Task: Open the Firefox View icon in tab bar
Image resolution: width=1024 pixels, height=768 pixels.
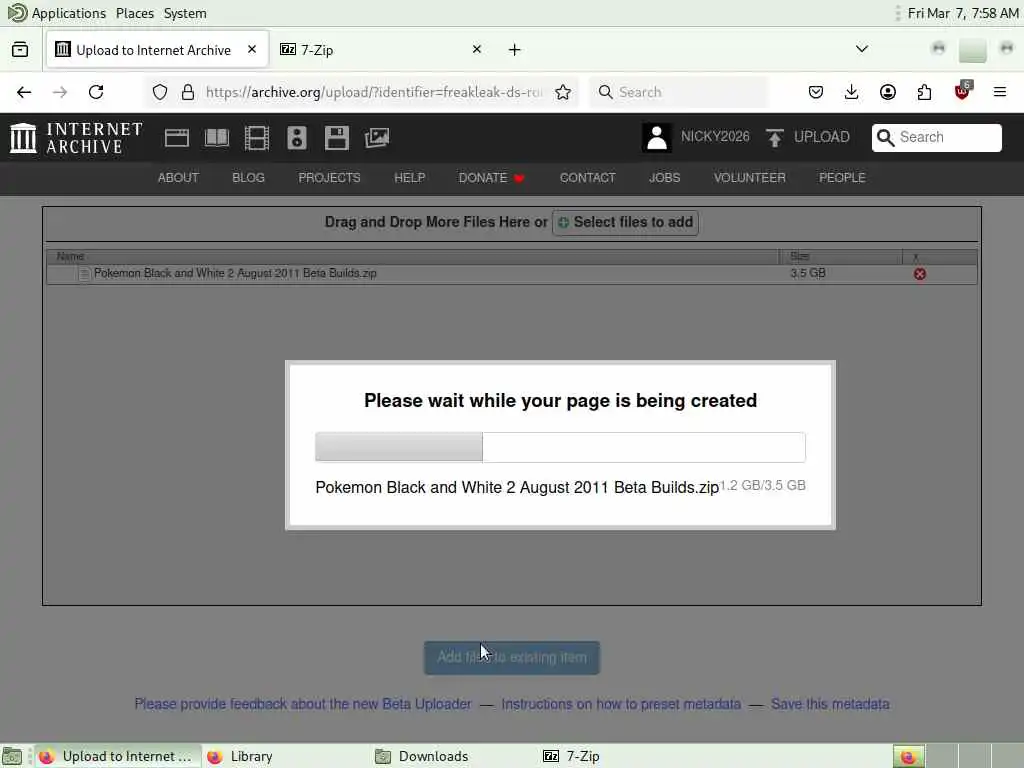Action: tap(20, 50)
